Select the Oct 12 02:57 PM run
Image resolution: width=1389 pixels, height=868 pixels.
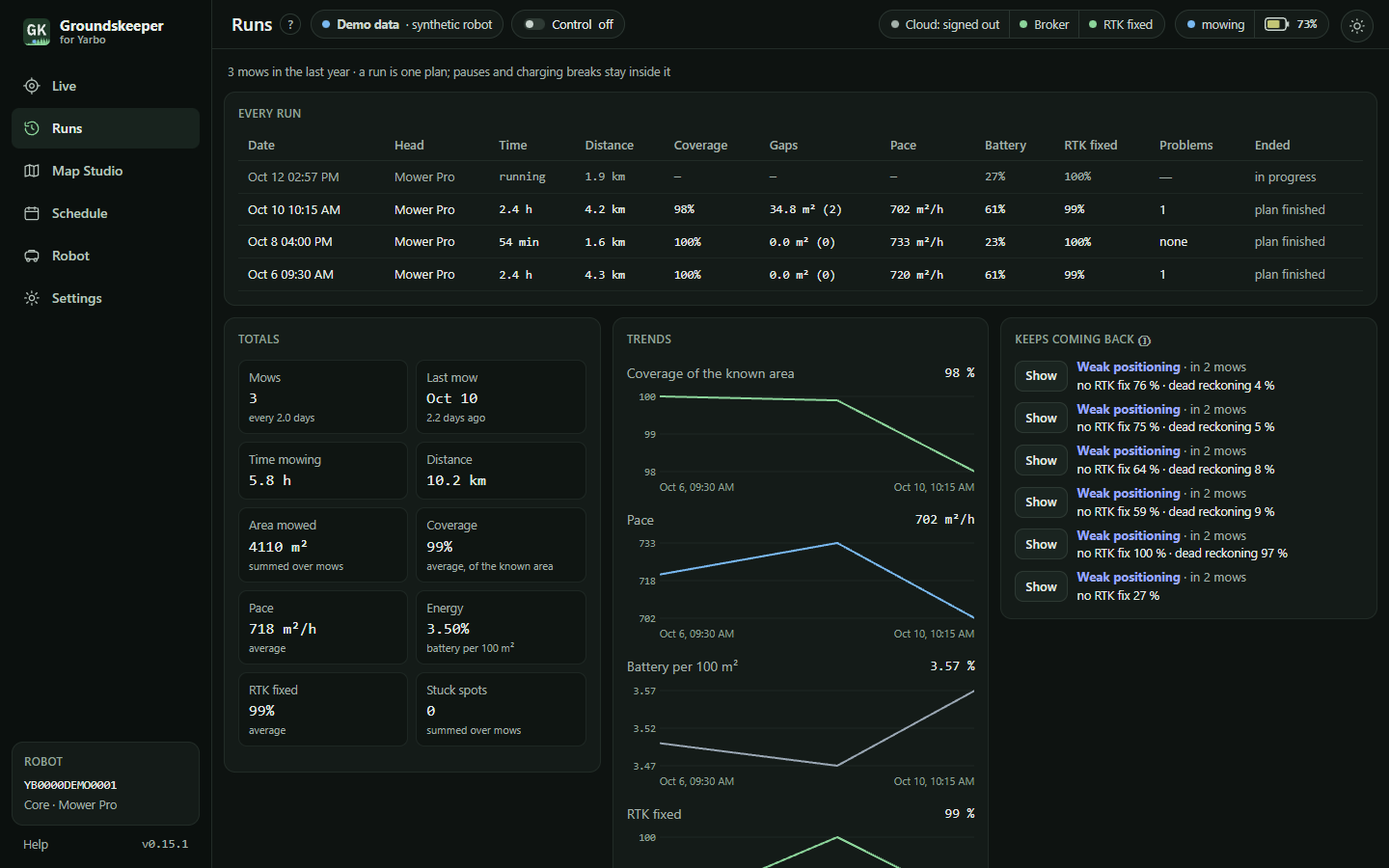click(x=800, y=177)
